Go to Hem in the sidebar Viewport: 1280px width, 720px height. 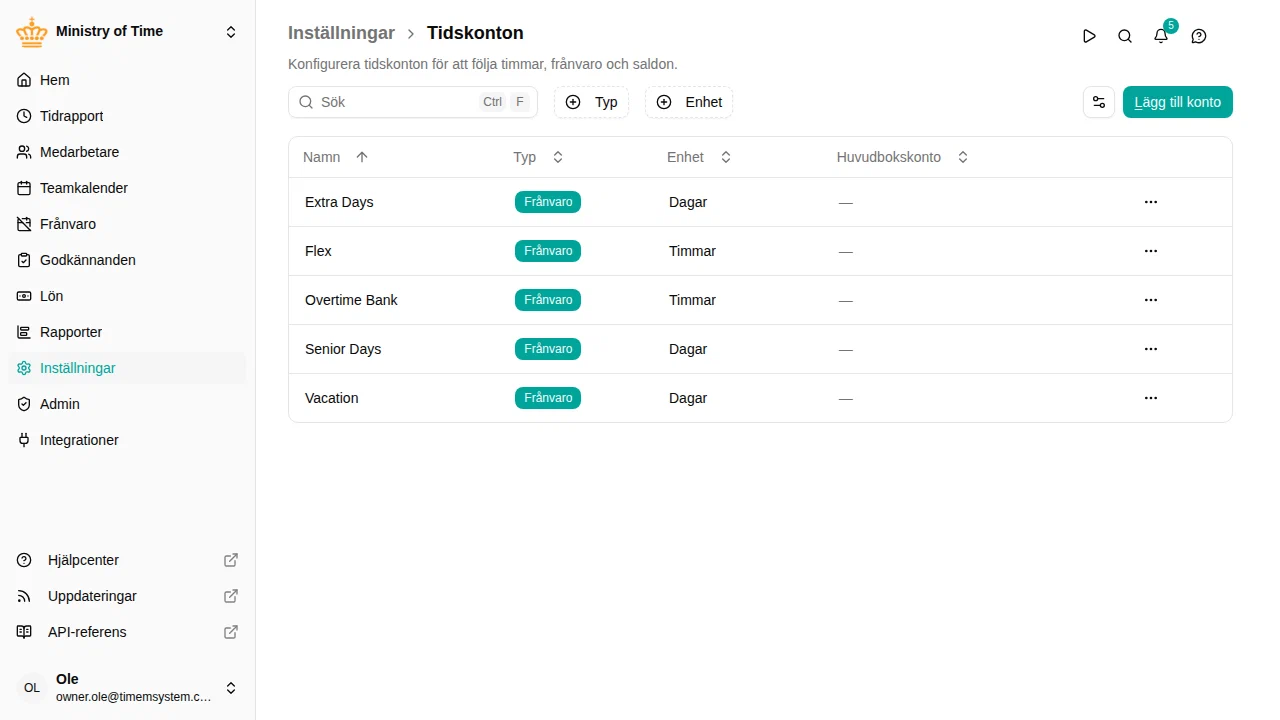[x=127, y=80]
